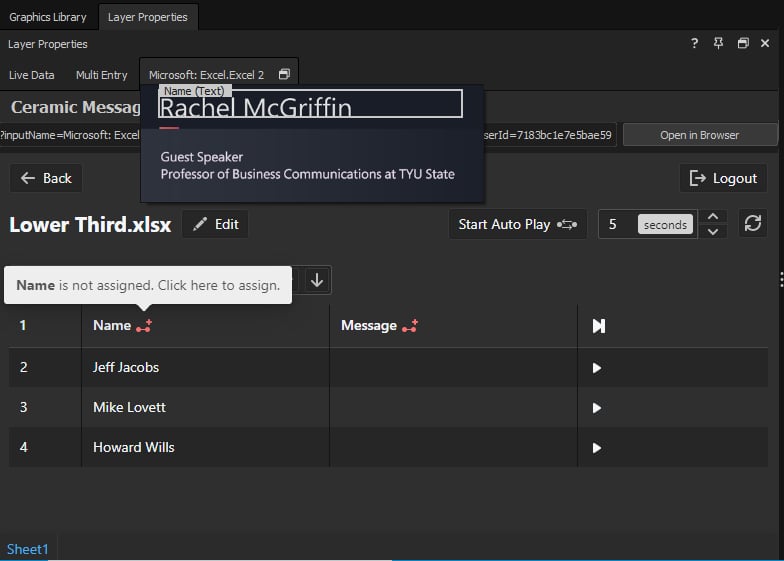Screen dimensions: 784x561
Task: Select the Sheet1 sheet tab
Action: pyautogui.click(x=28, y=549)
